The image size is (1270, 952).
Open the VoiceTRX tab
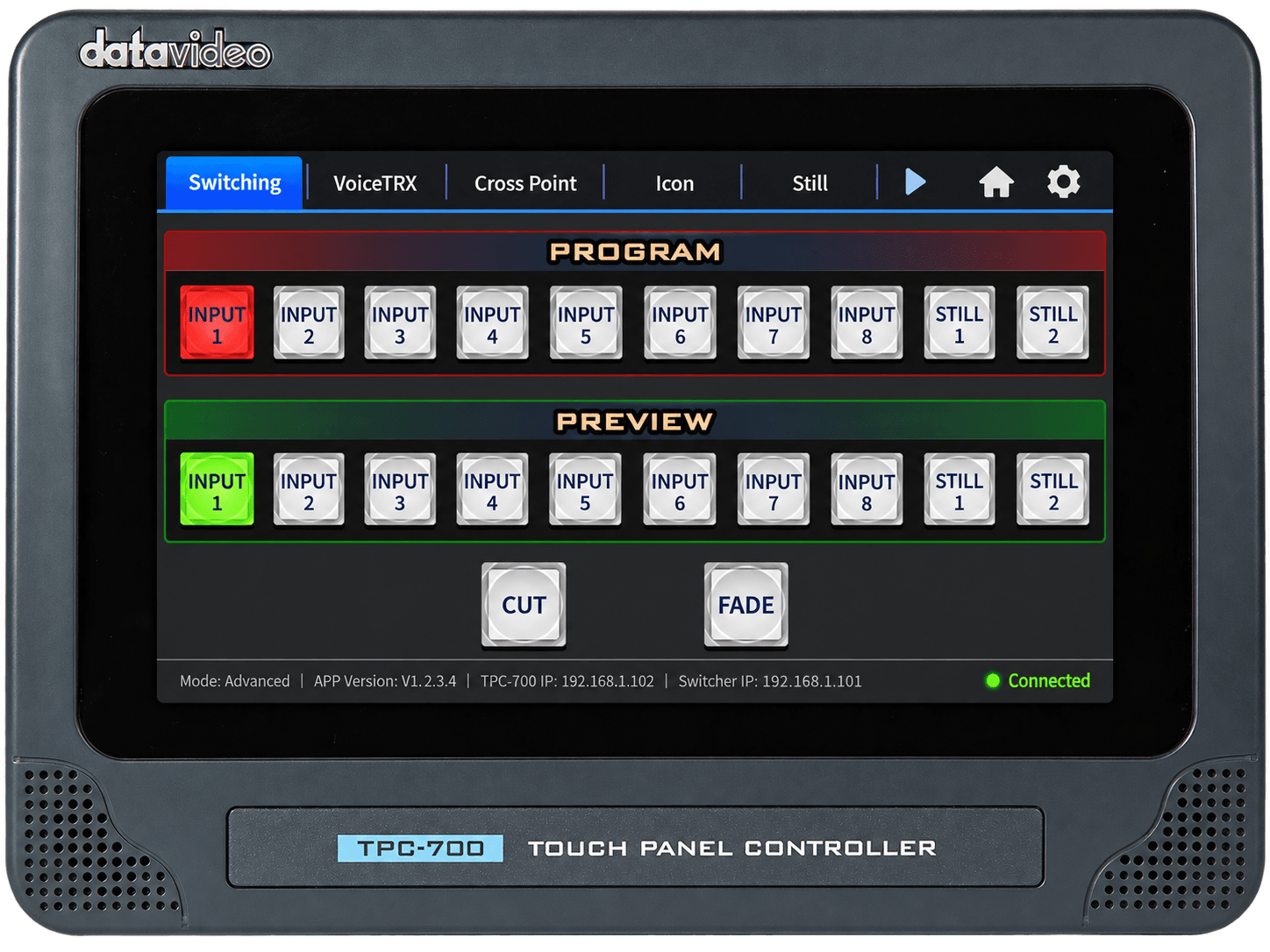pos(375,183)
